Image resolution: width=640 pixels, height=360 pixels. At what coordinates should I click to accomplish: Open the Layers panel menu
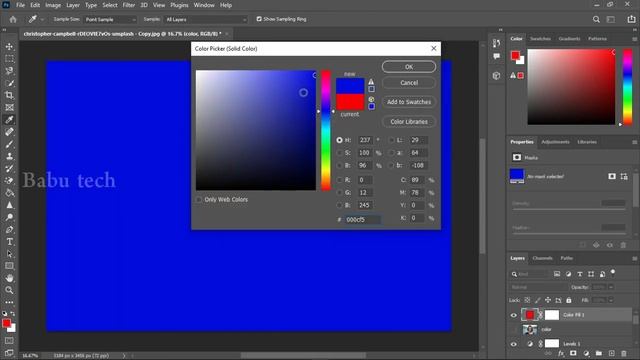635,258
